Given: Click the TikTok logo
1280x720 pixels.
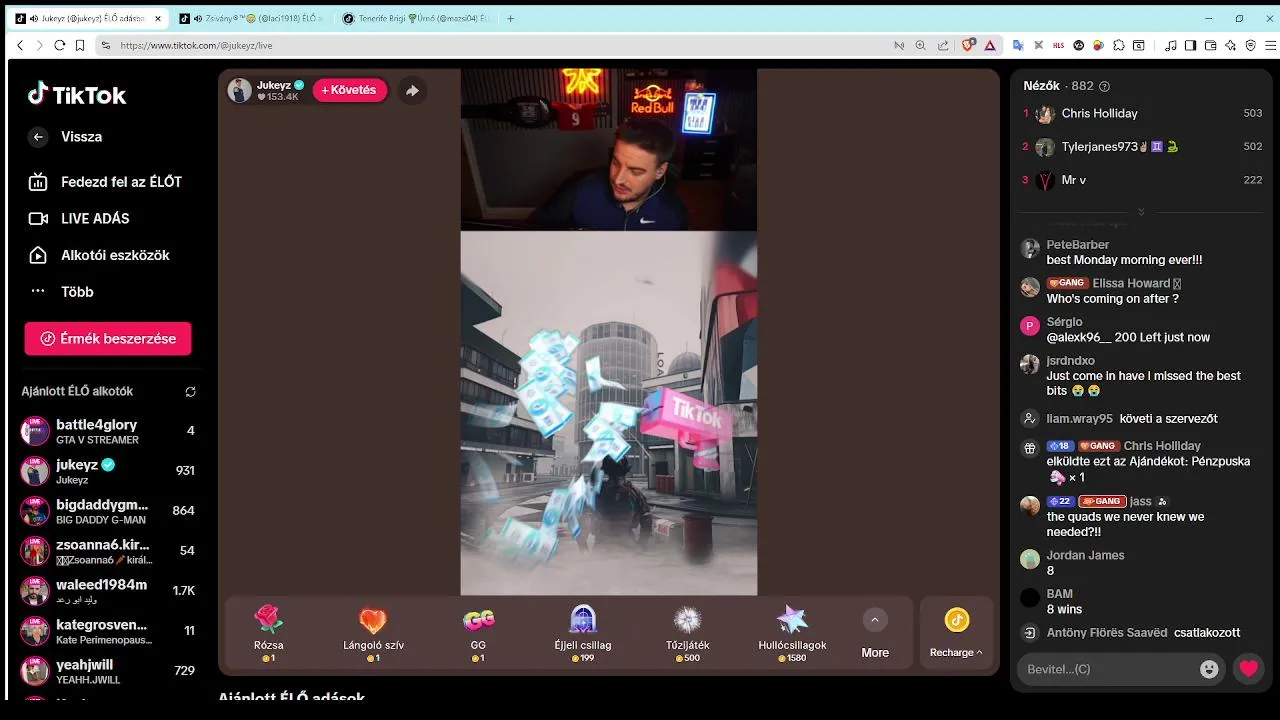Looking at the screenshot, I should pyautogui.click(x=77, y=95).
